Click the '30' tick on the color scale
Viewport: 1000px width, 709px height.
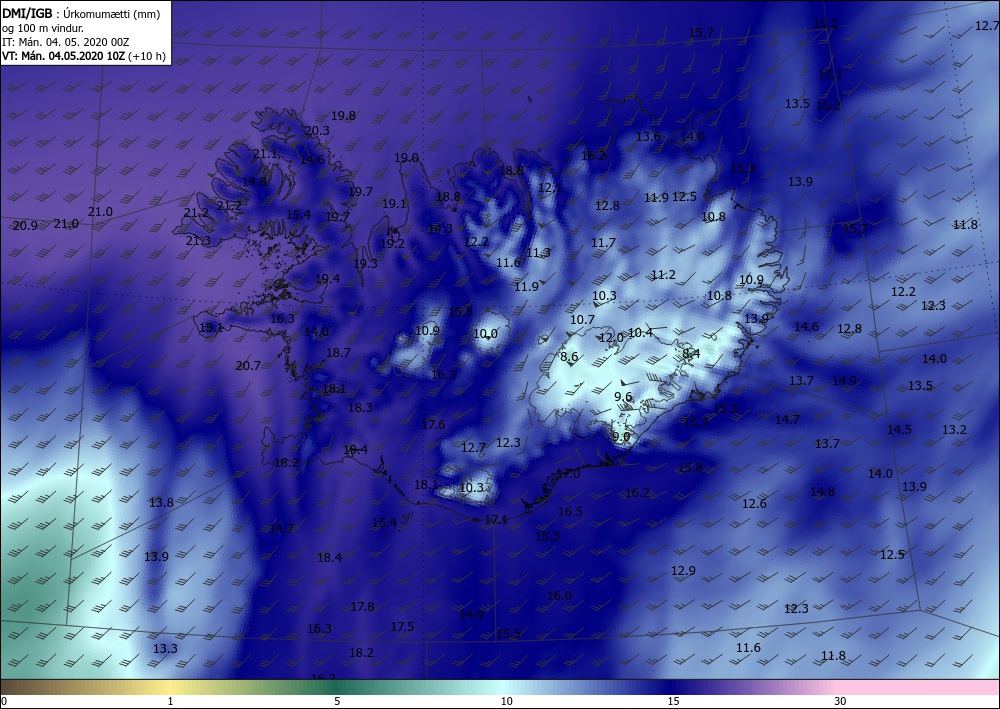pos(840,702)
